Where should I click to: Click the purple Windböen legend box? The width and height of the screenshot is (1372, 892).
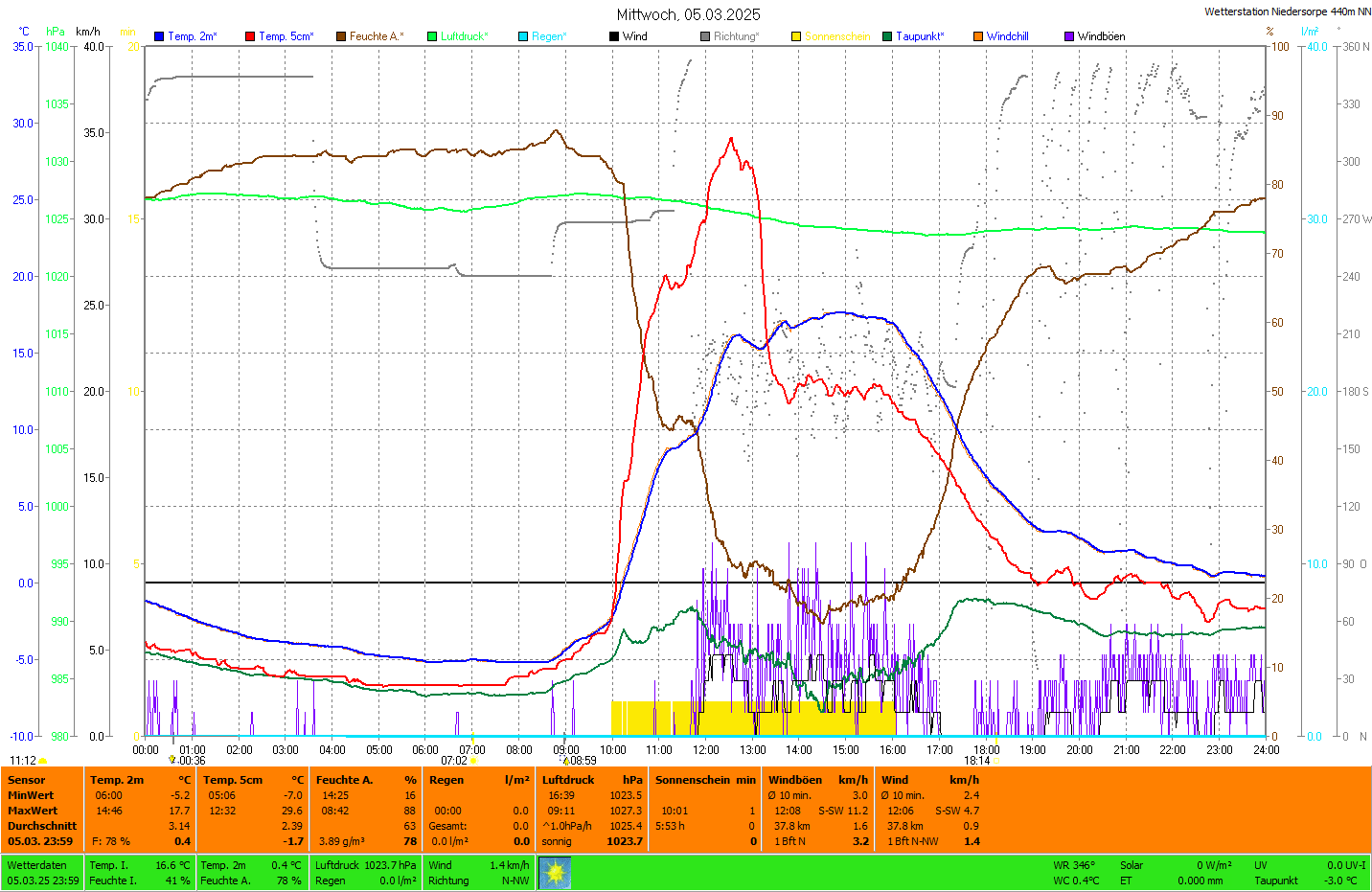tap(1069, 36)
